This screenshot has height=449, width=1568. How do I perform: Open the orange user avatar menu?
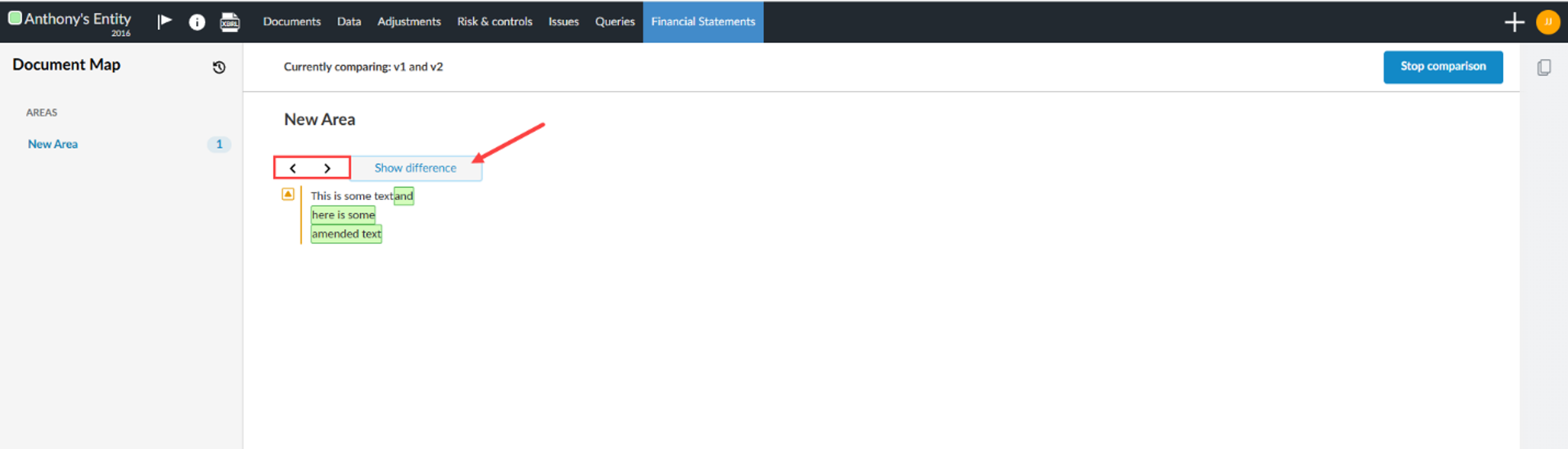point(1547,22)
